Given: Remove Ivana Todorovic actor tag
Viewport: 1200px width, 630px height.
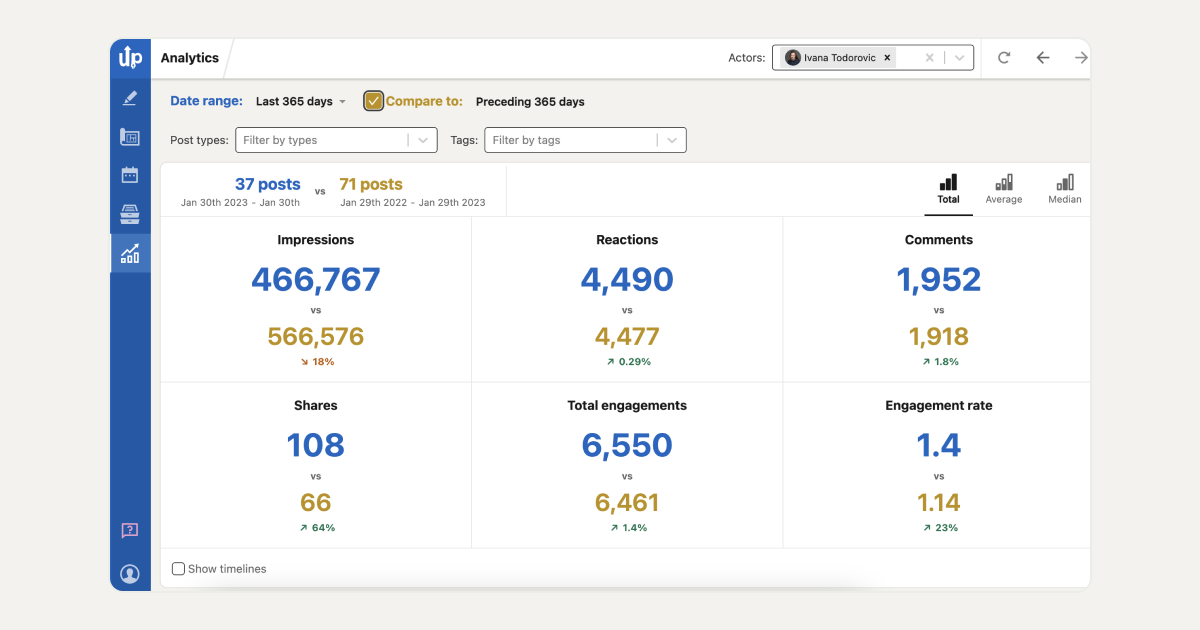Looking at the screenshot, I should 887,58.
